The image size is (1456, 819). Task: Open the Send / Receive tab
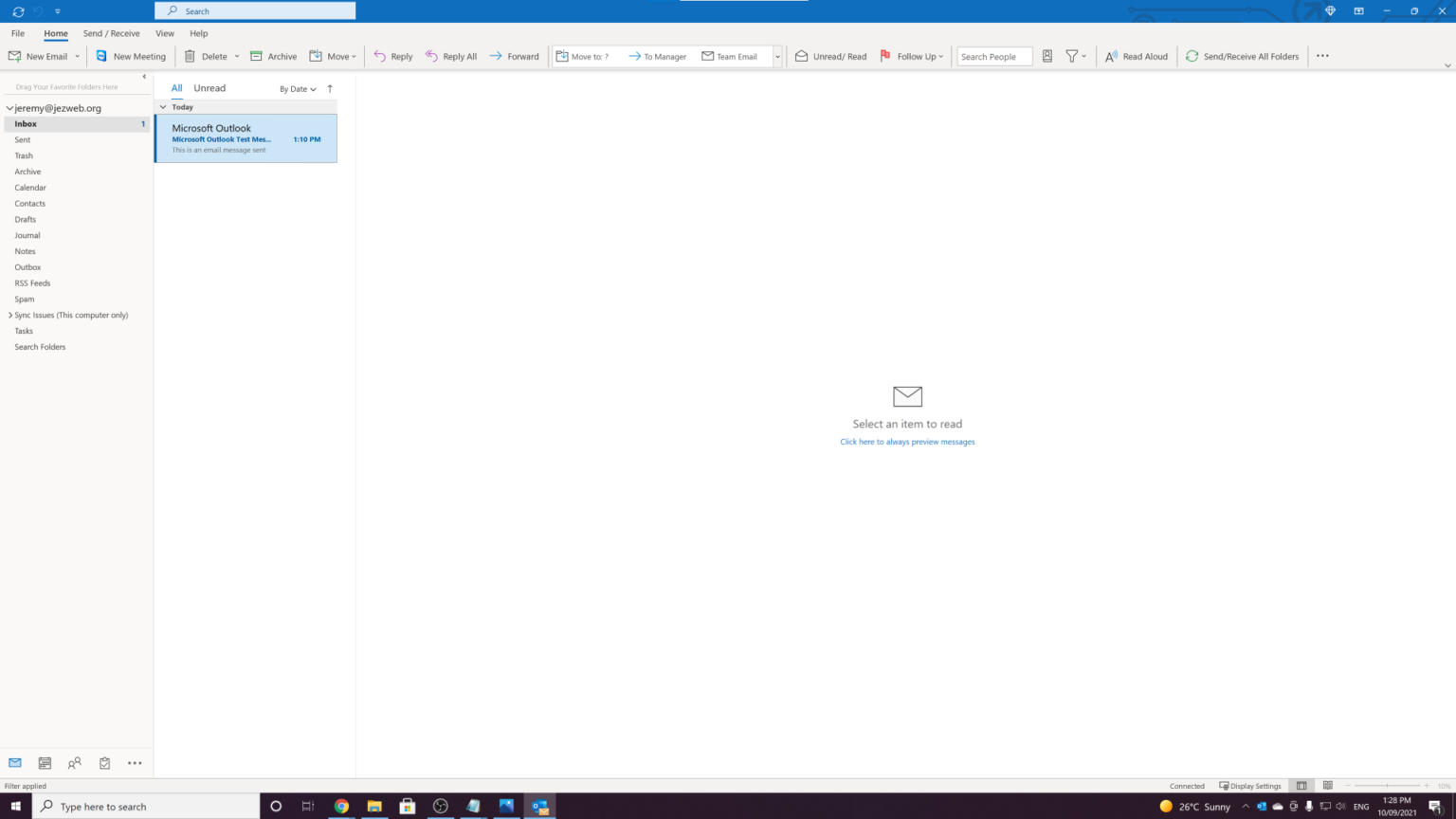click(x=111, y=33)
